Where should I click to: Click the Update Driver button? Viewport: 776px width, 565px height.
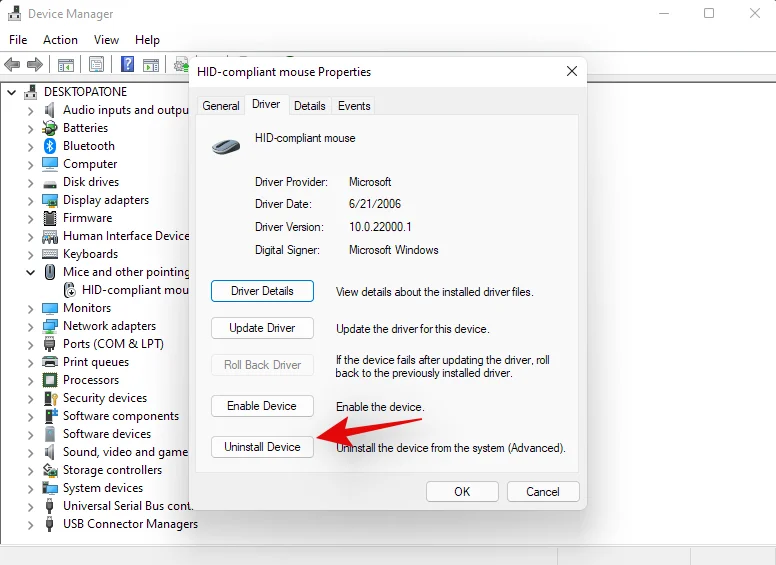[x=262, y=328]
